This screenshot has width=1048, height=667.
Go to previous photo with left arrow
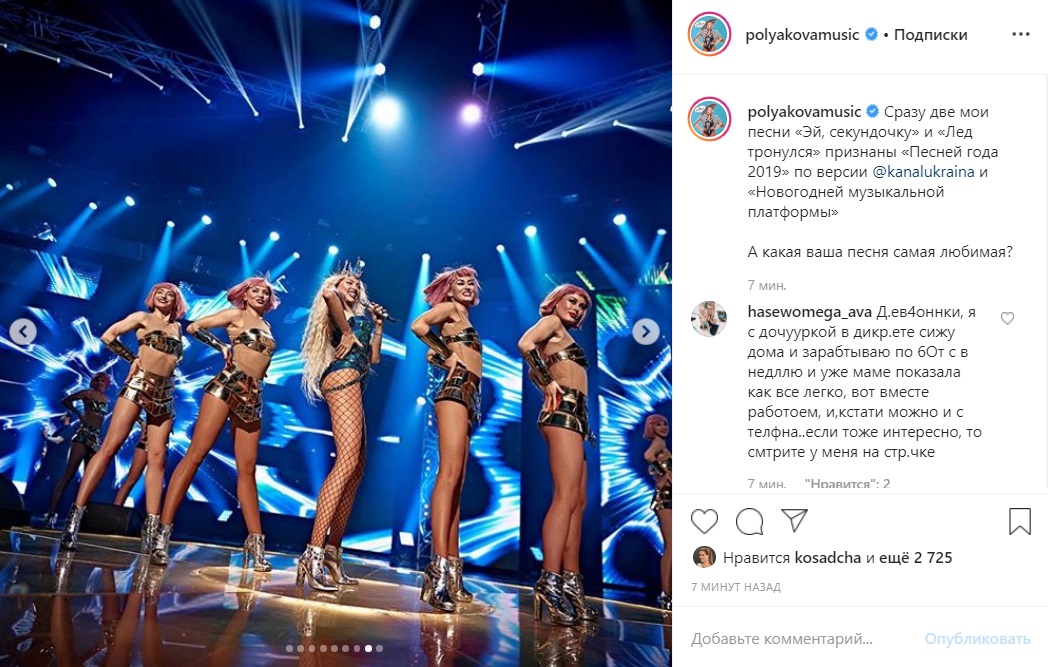[x=23, y=331]
